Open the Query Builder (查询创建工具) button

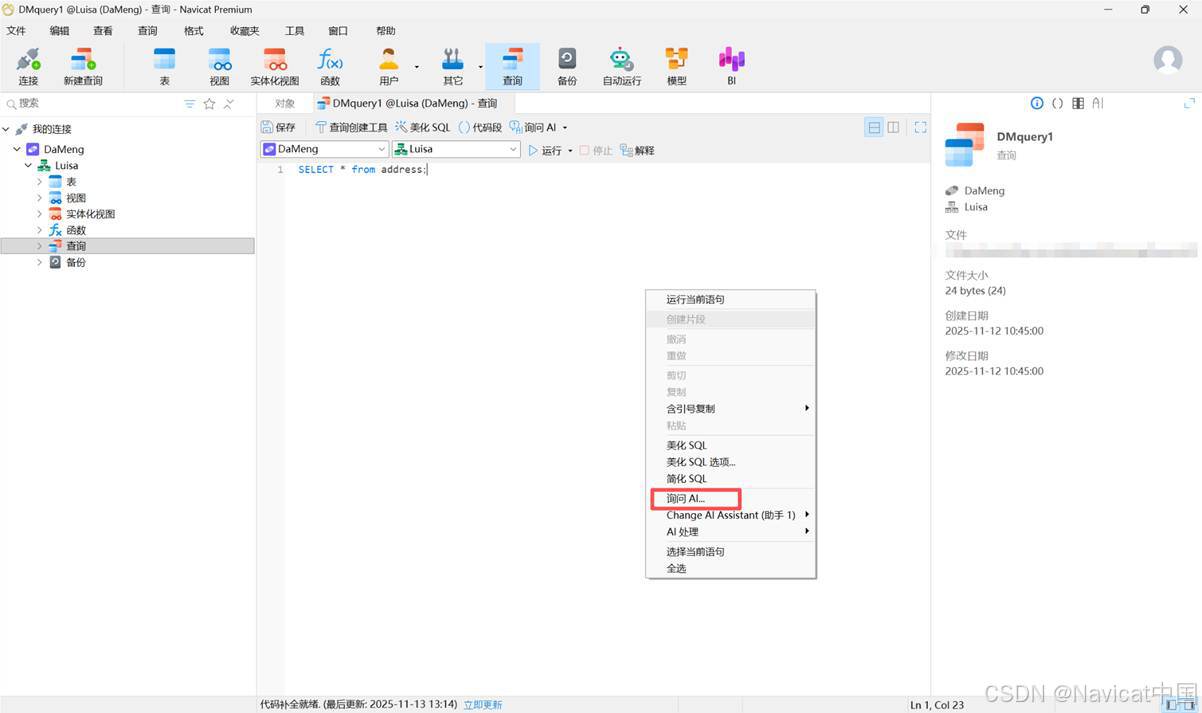click(x=351, y=128)
